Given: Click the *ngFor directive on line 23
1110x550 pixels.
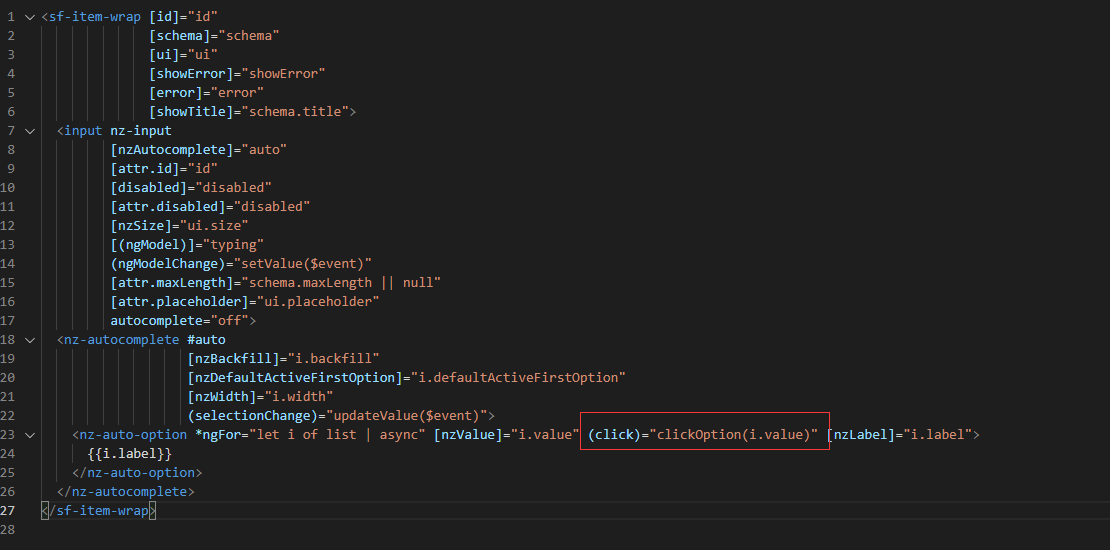Looking at the screenshot, I should 311,435.
